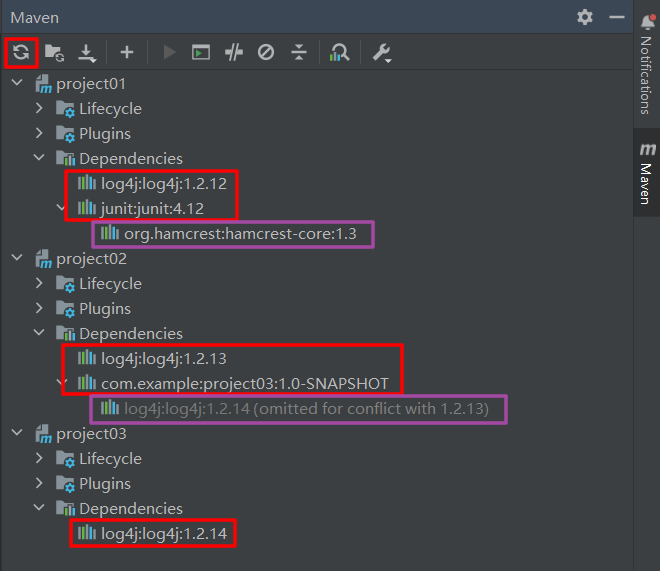
Task: Click Plugins label in project02
Action: coord(105,309)
